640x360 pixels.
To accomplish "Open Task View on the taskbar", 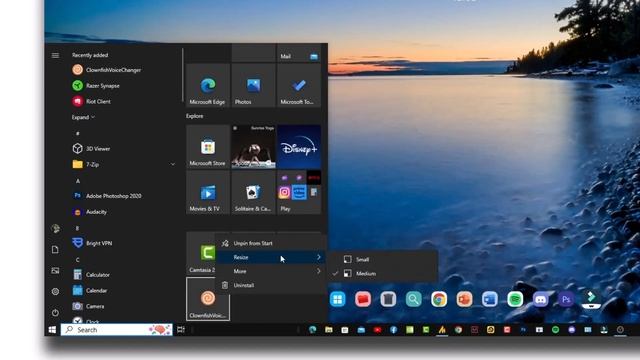I will pos(181,330).
